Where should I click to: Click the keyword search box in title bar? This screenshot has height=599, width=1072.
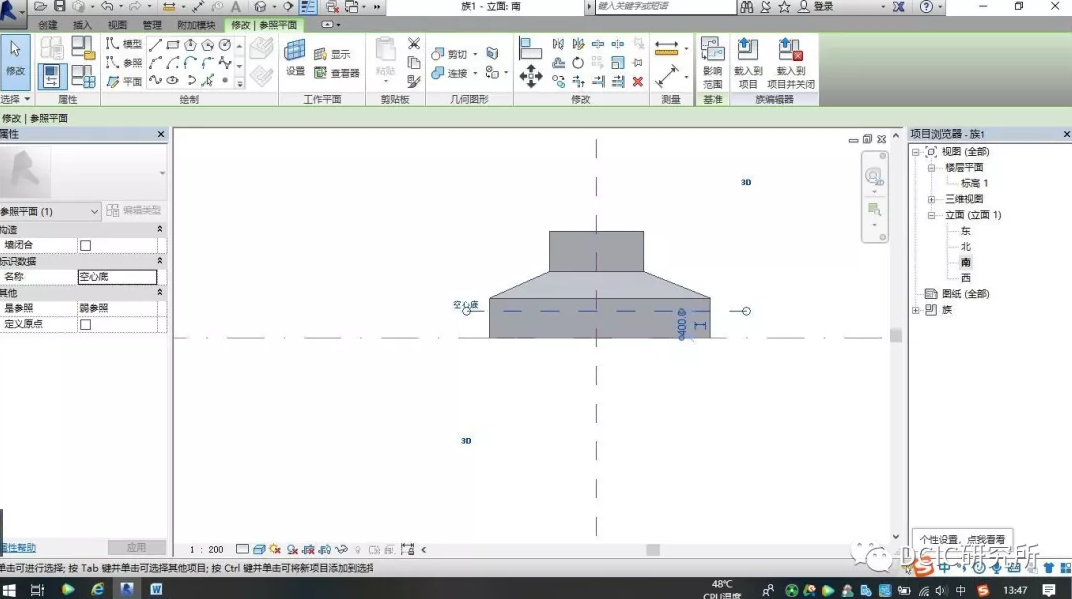tap(665, 6)
